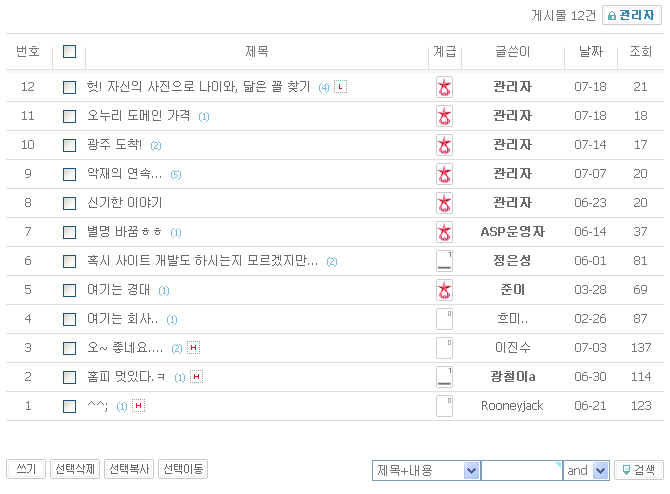
Task: Click author name ASP운영자
Action: (513, 232)
